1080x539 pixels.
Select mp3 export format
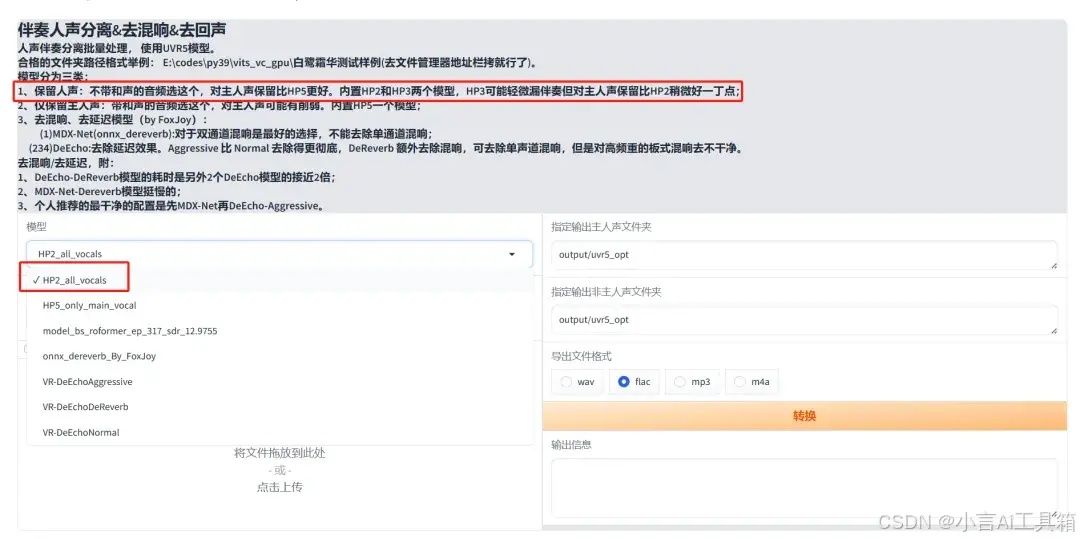(693, 381)
